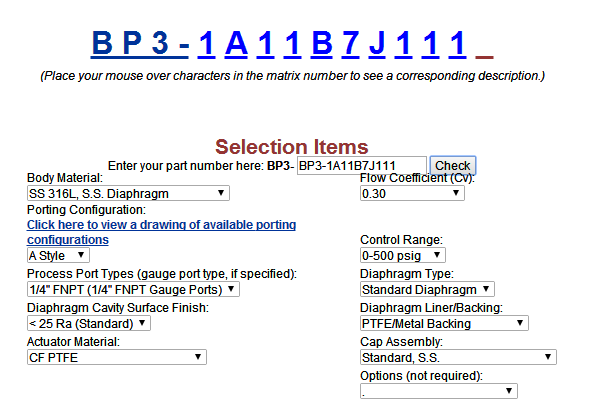Expand the Actuator Material dropdown
Screen dimensions: 590x411
117,357
